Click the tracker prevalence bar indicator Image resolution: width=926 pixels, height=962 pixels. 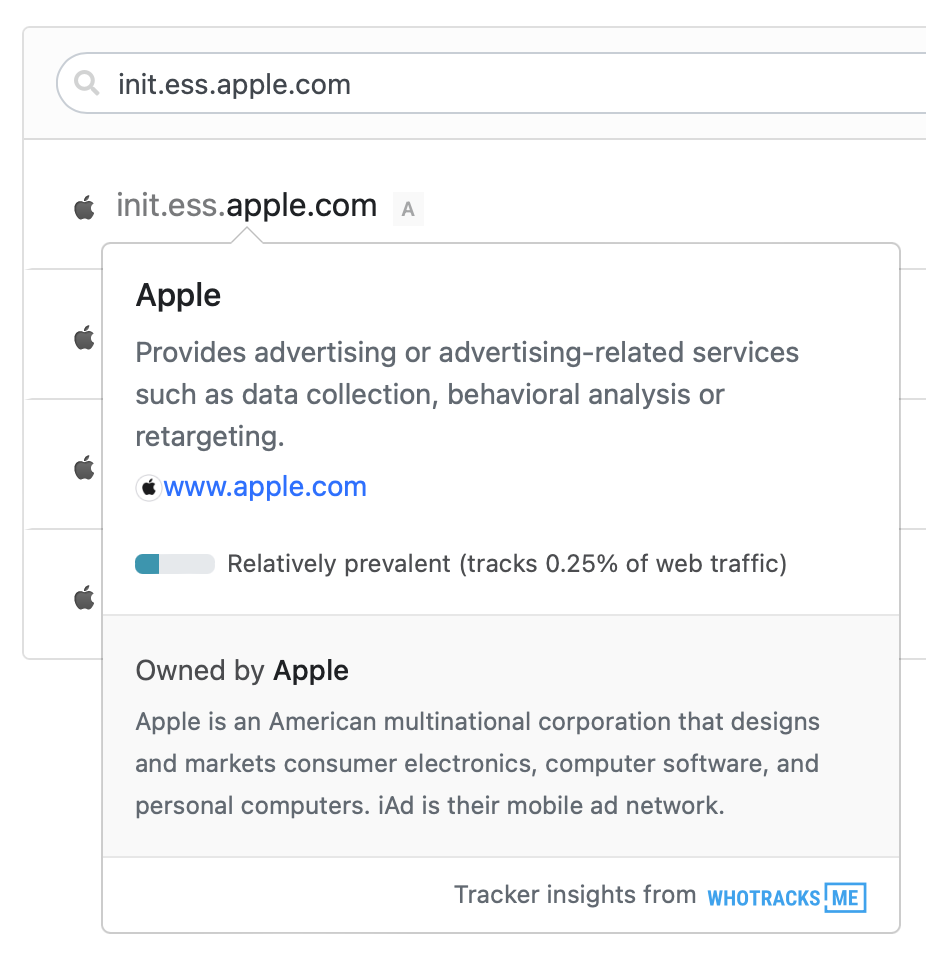tap(175, 564)
